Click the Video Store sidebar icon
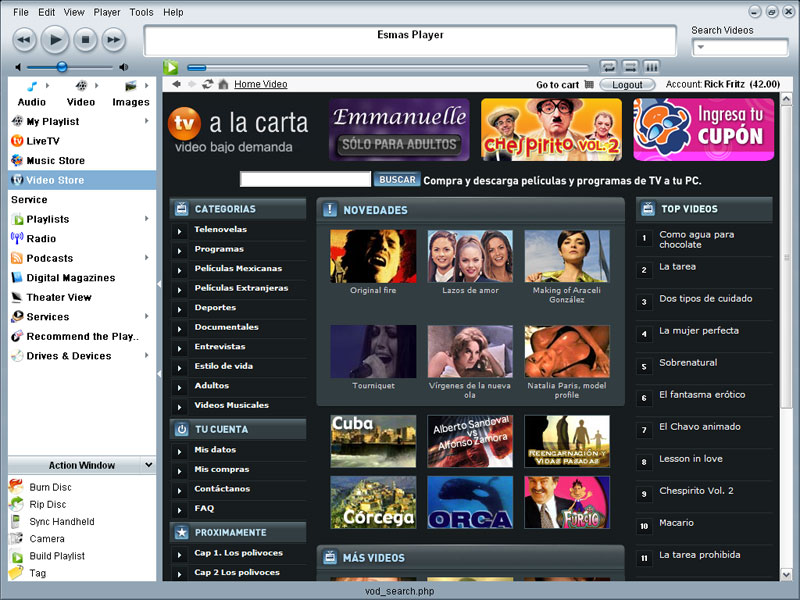This screenshot has width=800, height=600. [17, 180]
